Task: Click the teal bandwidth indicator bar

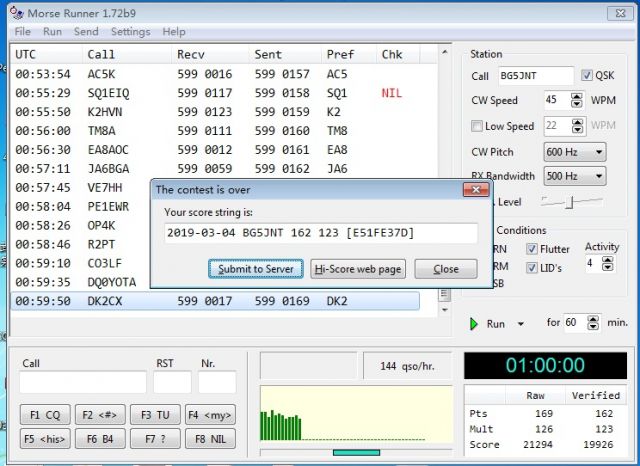Action: pyautogui.click(x=356, y=452)
